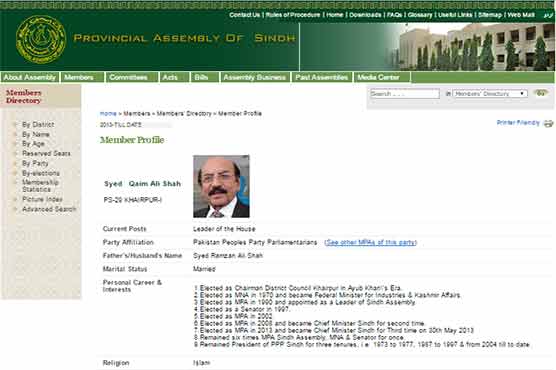Screen dimensions: 556x370
Task: Click the 2013-TILL DATE text
Action: [x=121, y=125]
